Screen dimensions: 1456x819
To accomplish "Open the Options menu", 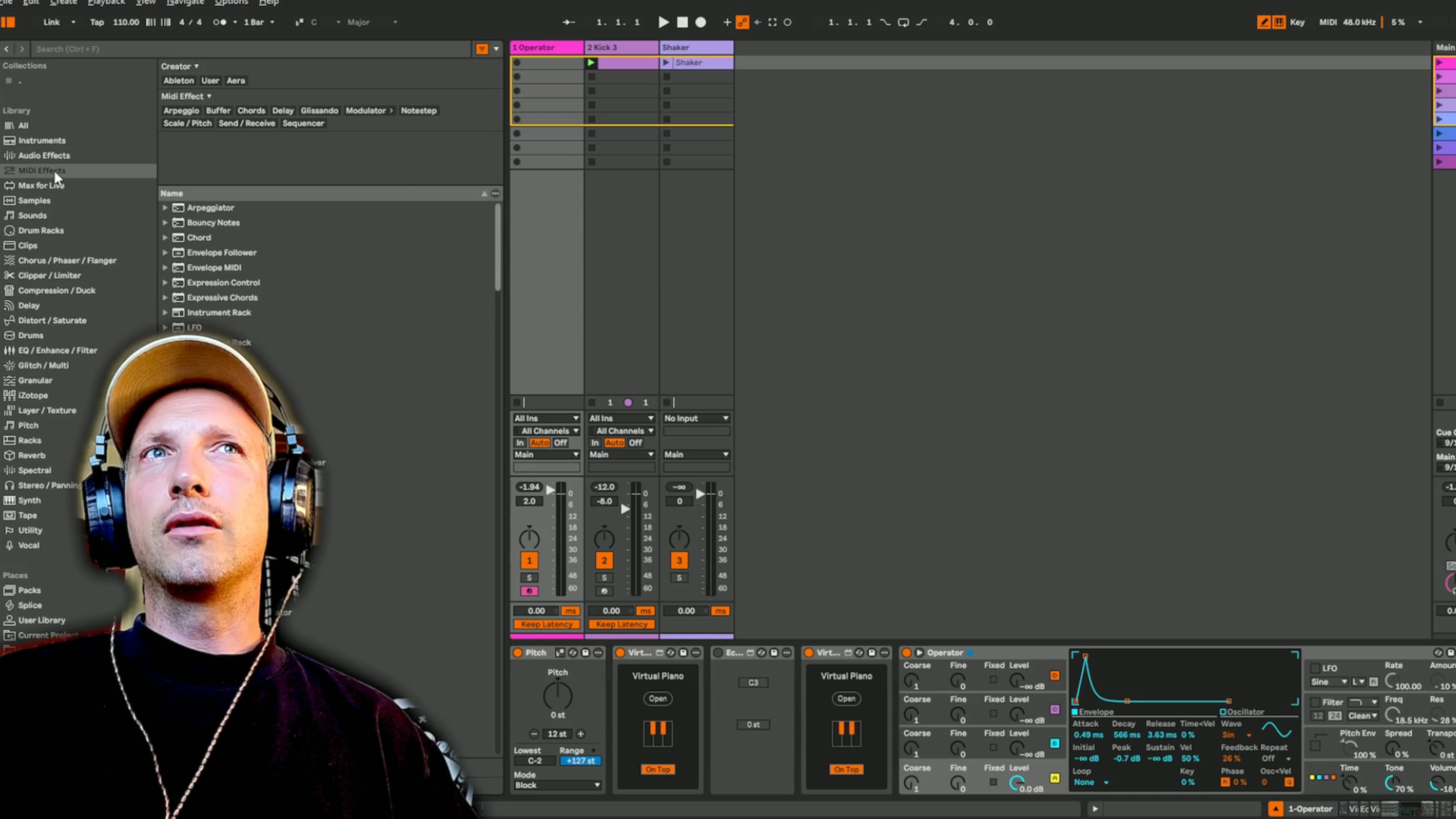I will coord(231,2).
